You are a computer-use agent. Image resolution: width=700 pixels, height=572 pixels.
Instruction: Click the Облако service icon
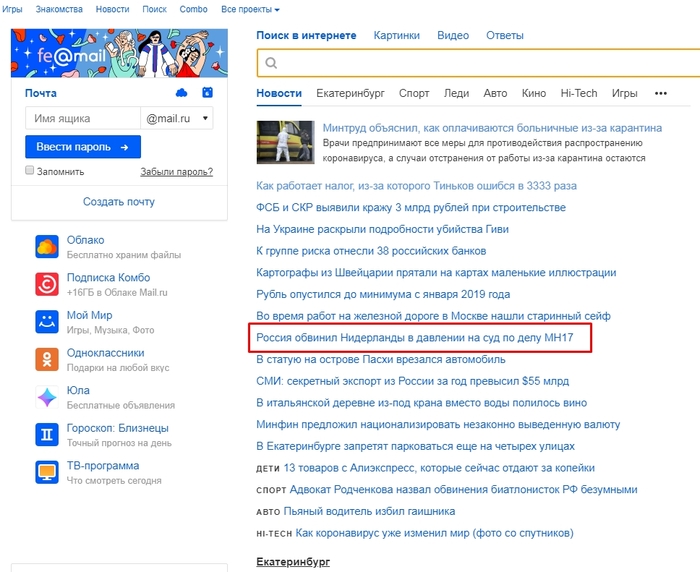coord(47,246)
